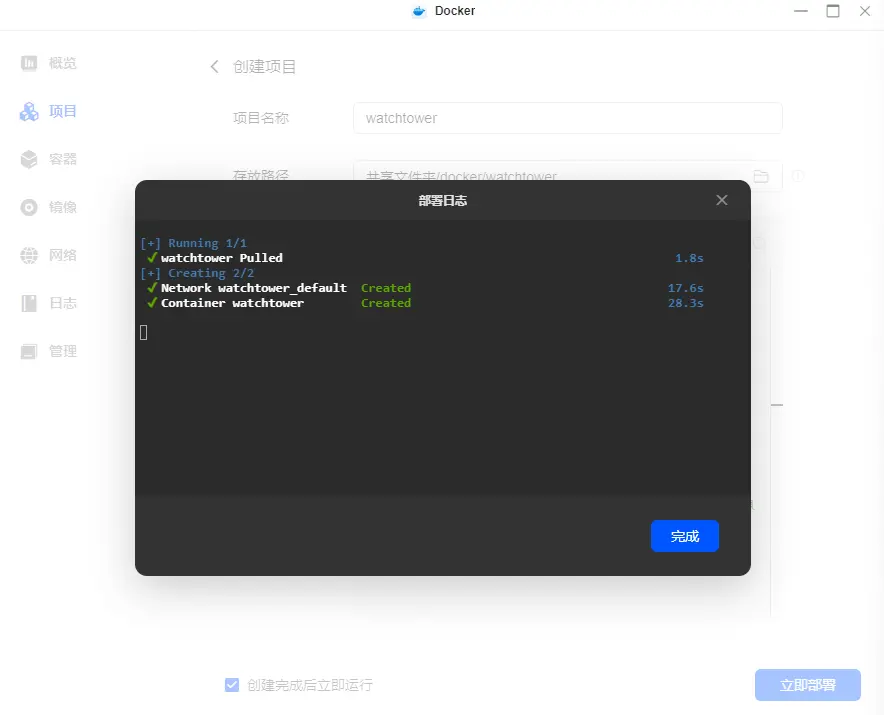Click the 项目名称 watchtower input field
This screenshot has height=715, width=884.
(x=567, y=118)
